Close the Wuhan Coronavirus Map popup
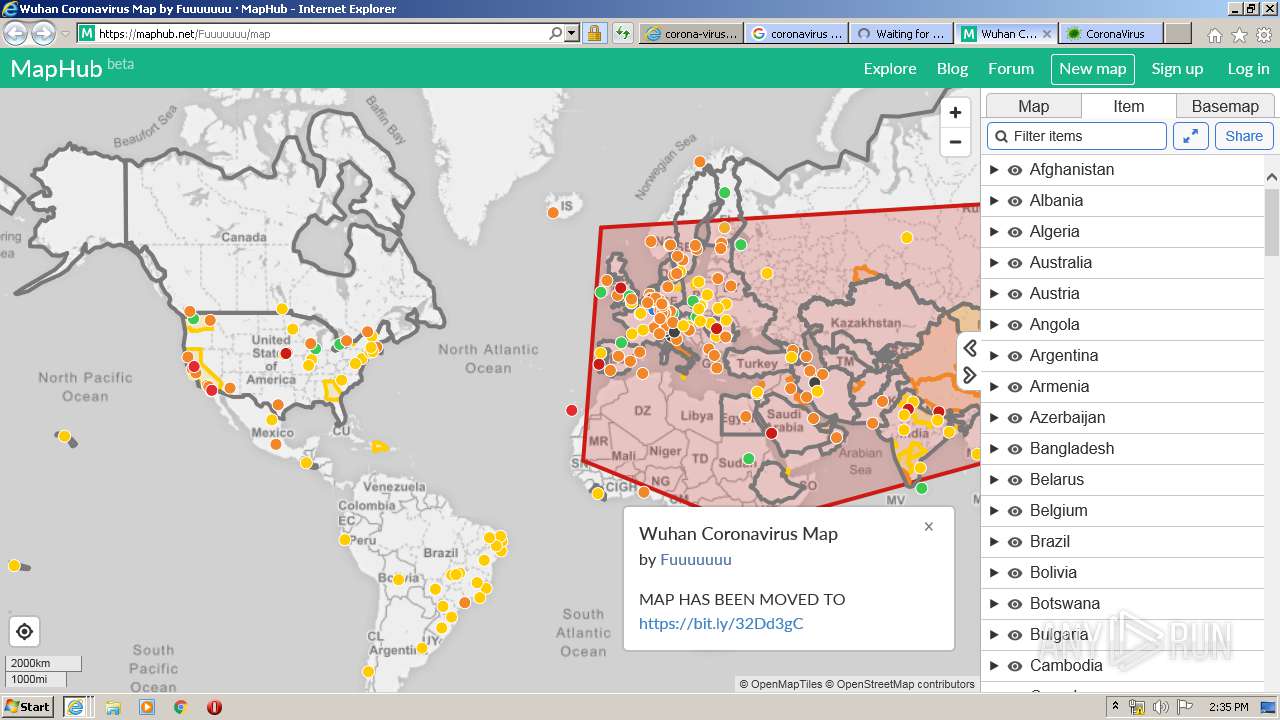The width and height of the screenshot is (1280, 720). coord(929,527)
